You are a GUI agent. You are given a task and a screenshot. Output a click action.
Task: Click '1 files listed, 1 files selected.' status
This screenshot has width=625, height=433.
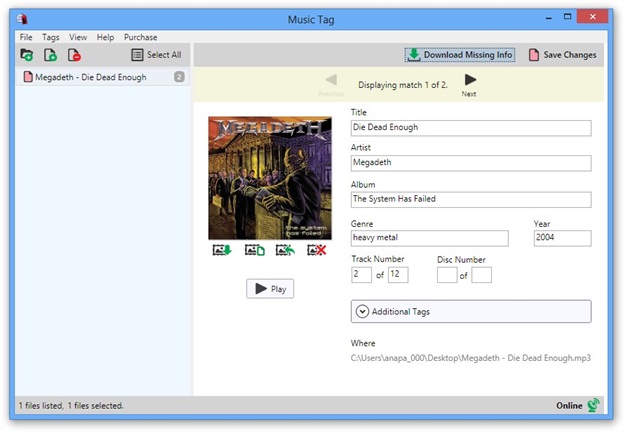point(71,405)
